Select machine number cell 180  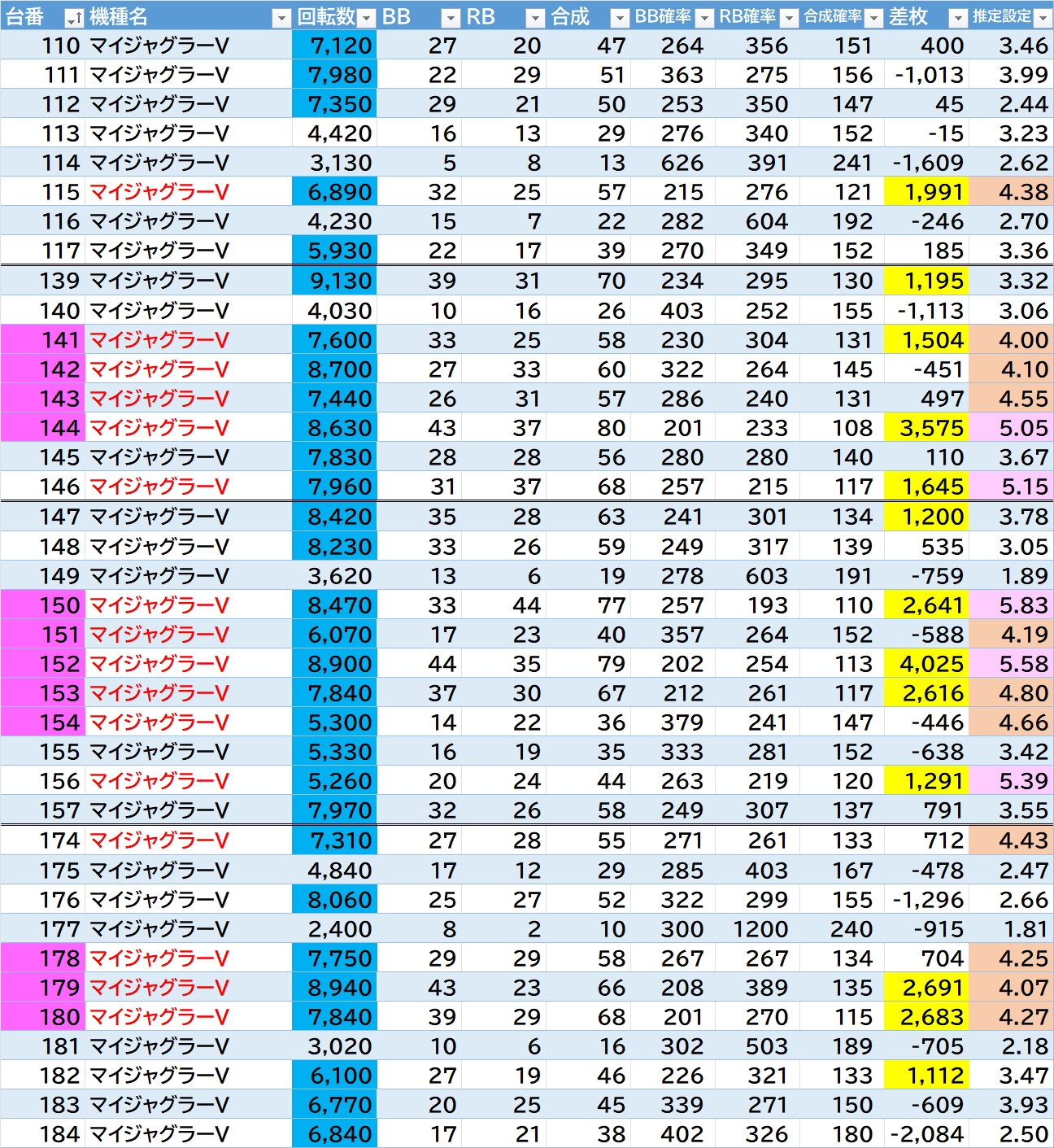coord(42,1017)
